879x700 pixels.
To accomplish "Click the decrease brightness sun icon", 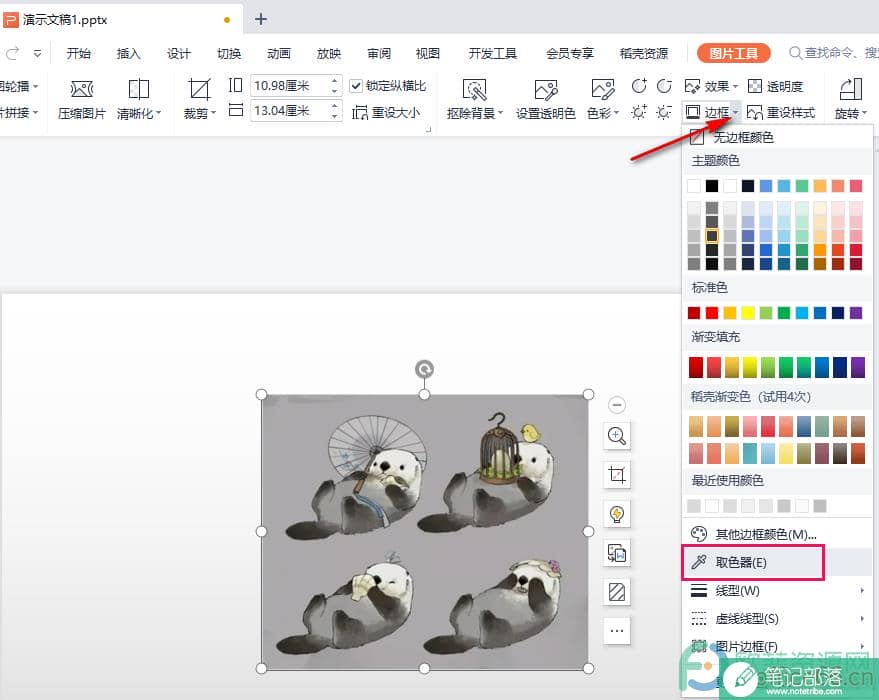I will coord(664,112).
